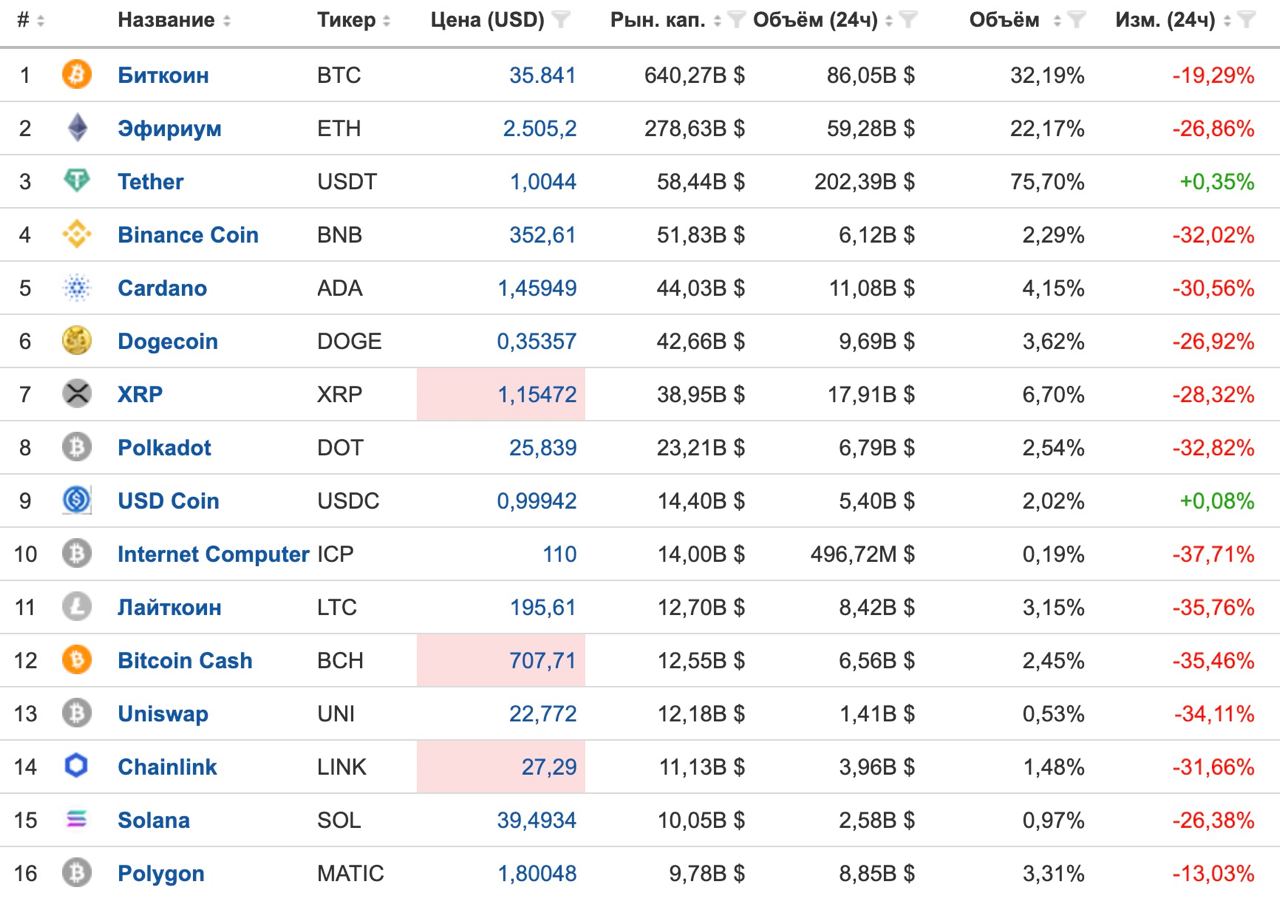
Task: Open filter funnel for Рын. кап. column
Action: (736, 20)
